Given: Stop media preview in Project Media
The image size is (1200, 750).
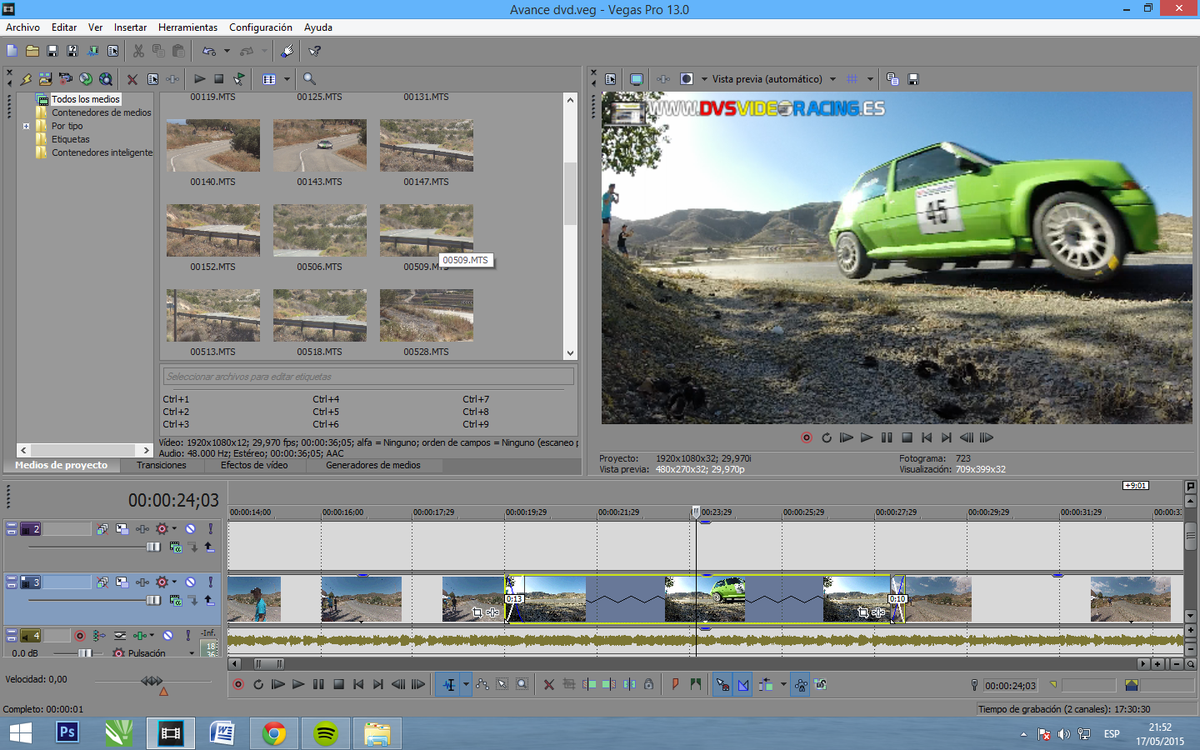Looking at the screenshot, I should [x=219, y=78].
